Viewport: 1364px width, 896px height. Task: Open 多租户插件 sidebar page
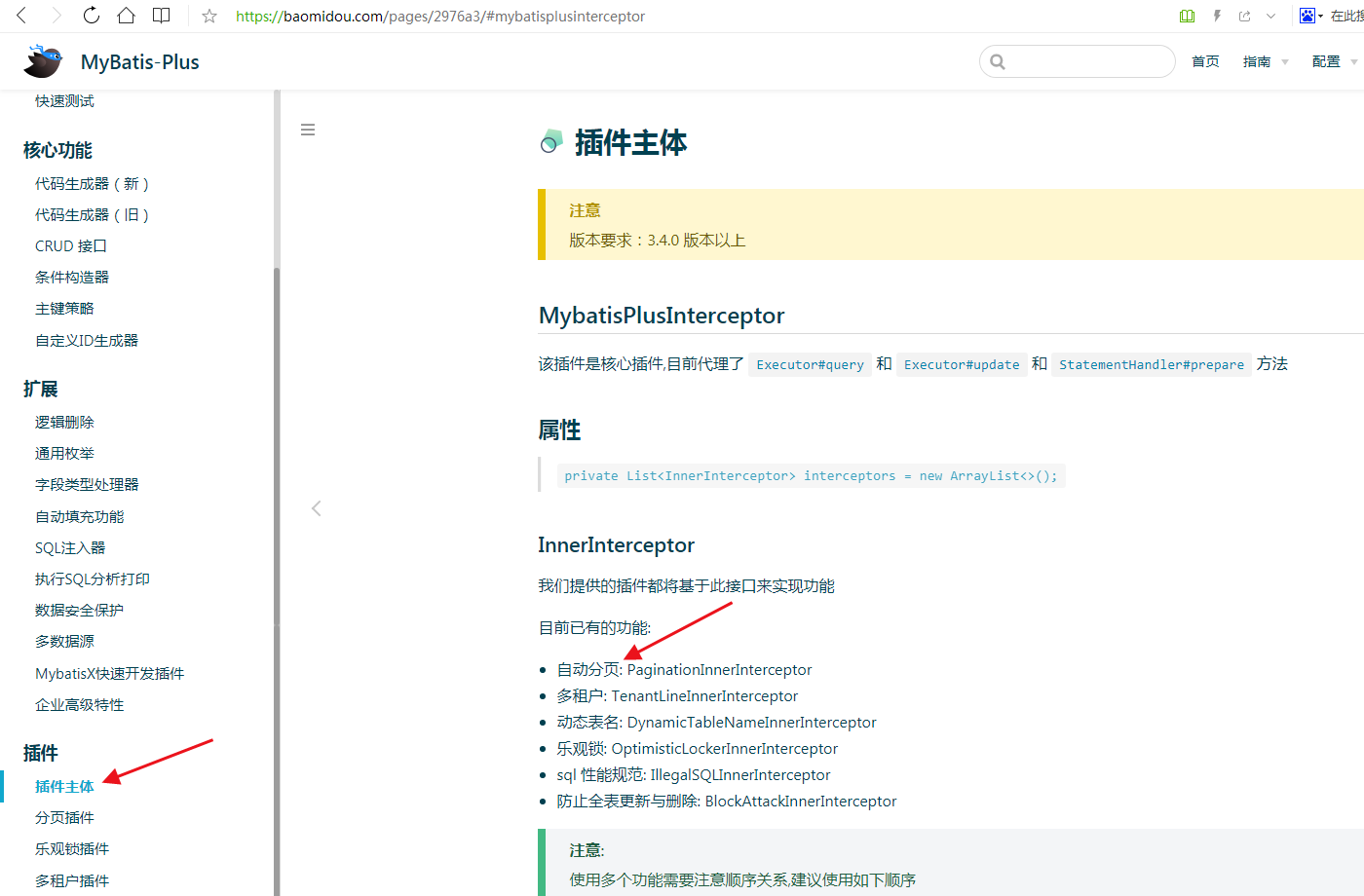pyautogui.click(x=72, y=881)
